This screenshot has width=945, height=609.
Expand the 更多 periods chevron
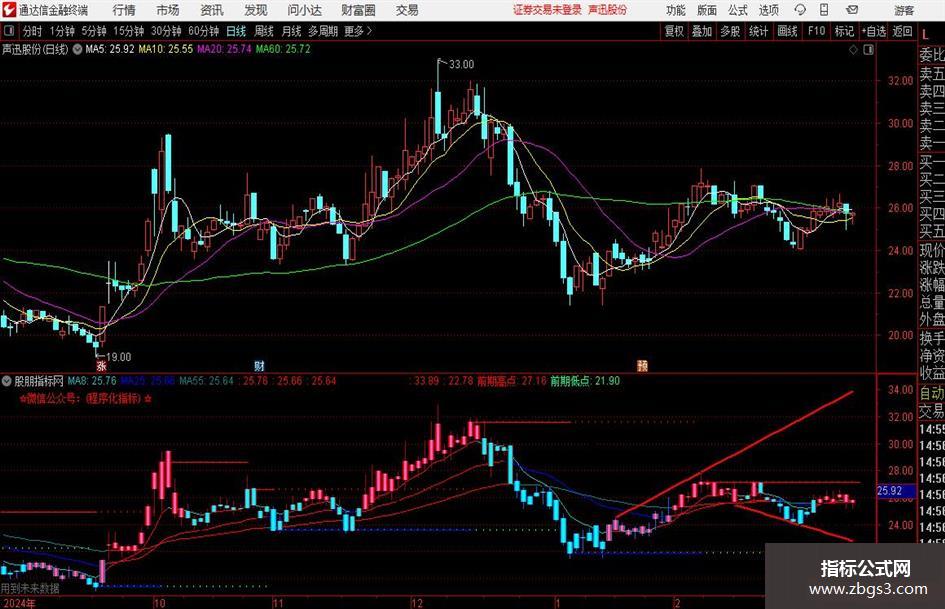coord(369,31)
